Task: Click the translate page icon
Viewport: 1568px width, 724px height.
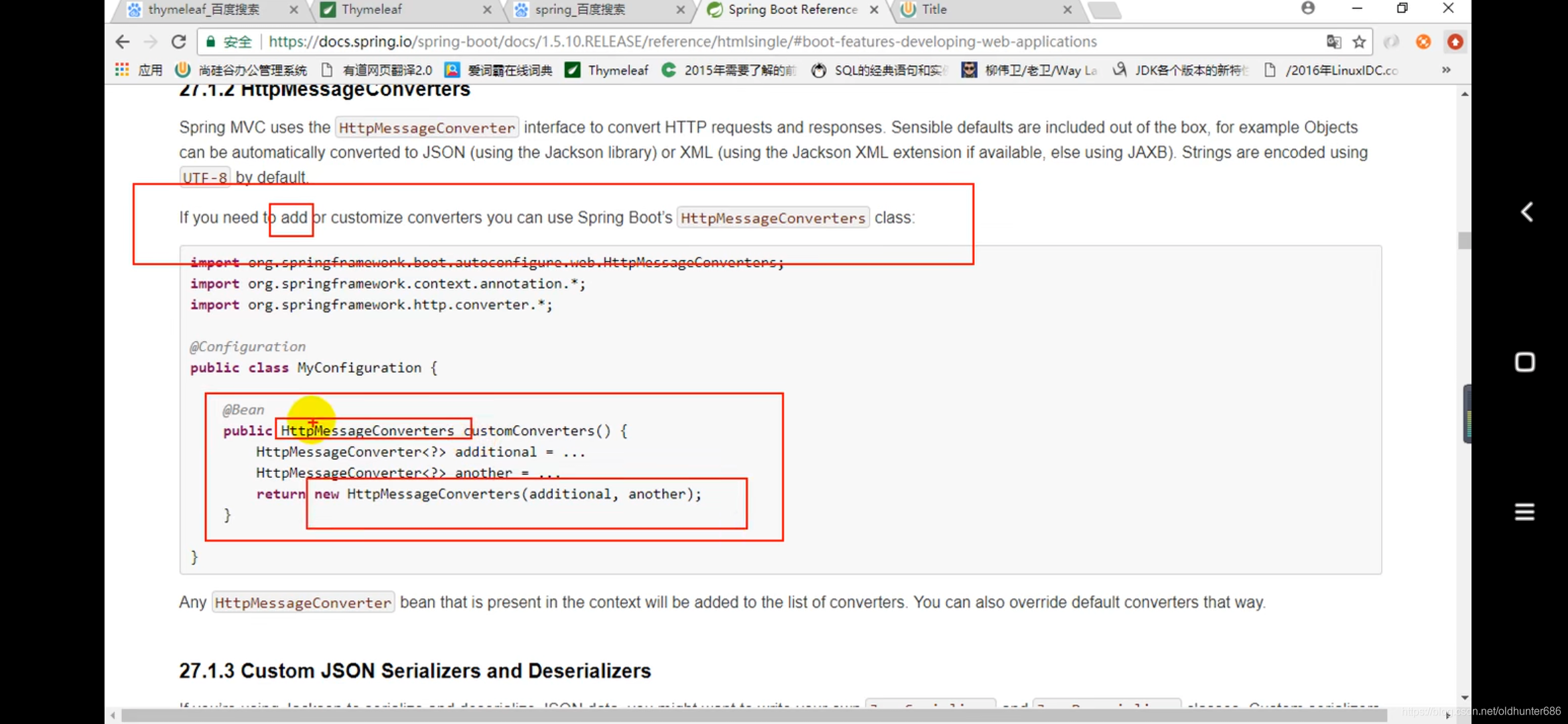Action: click(x=1333, y=42)
